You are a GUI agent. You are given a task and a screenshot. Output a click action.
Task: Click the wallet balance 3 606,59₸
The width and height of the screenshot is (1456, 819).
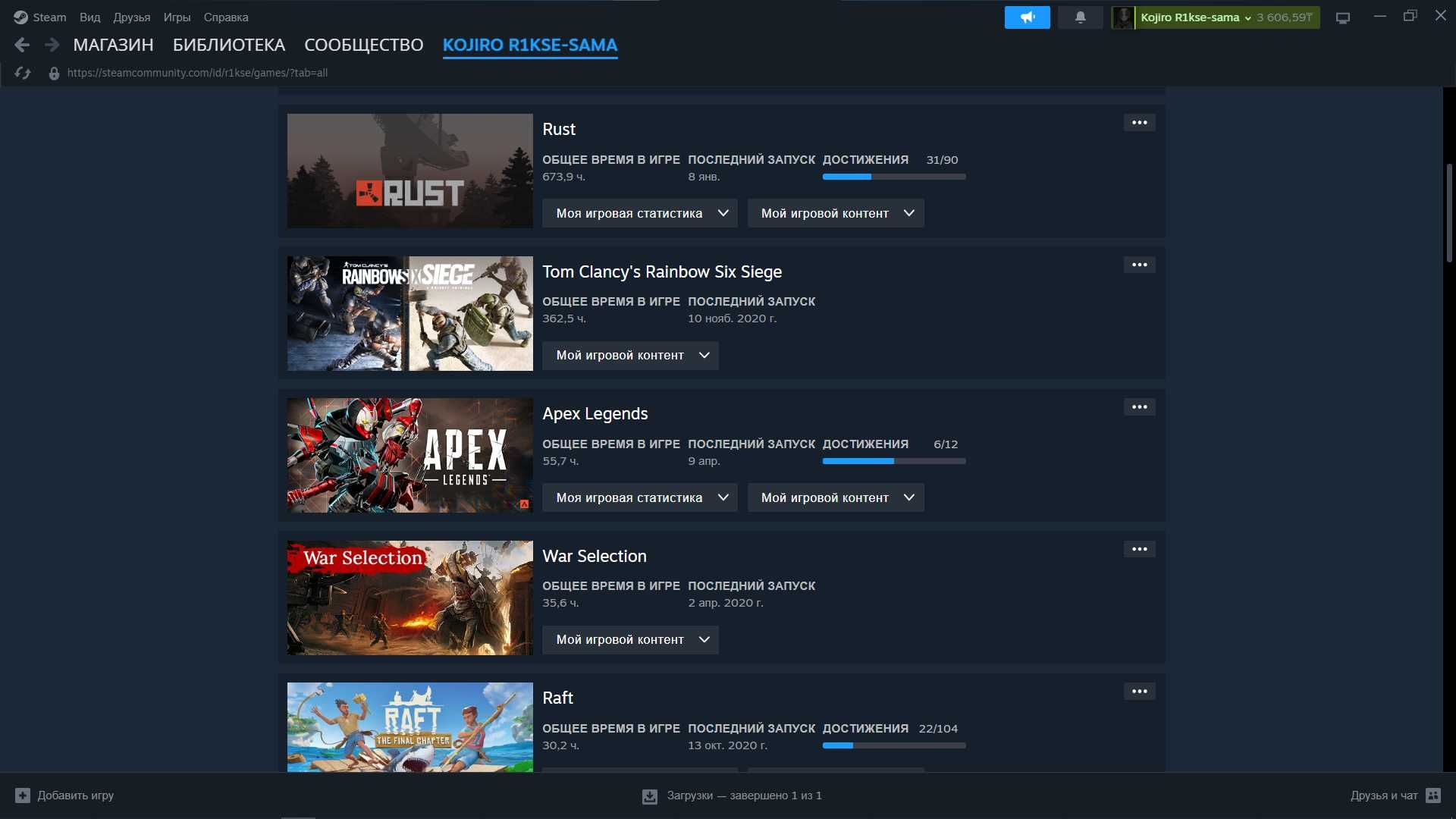[x=1285, y=17]
